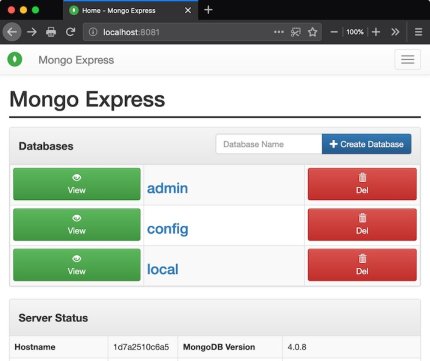
Task: Open the page actions three-dot menu
Action: point(279,32)
